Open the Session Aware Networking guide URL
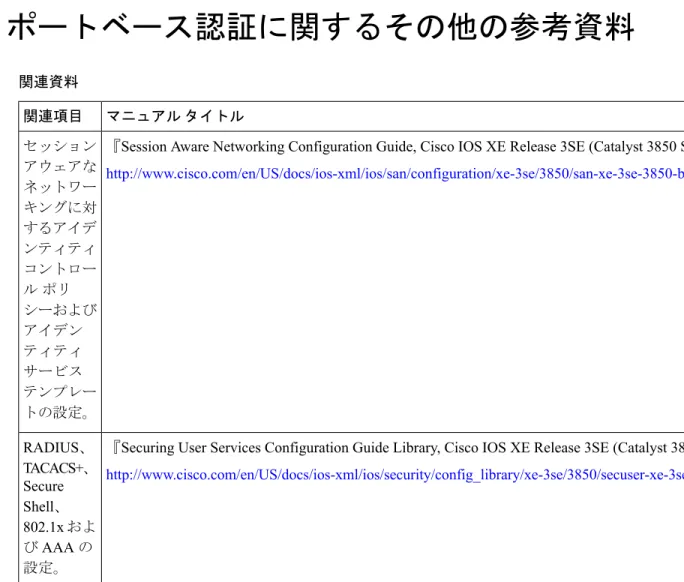This screenshot has height=582, width=684. [x=395, y=174]
